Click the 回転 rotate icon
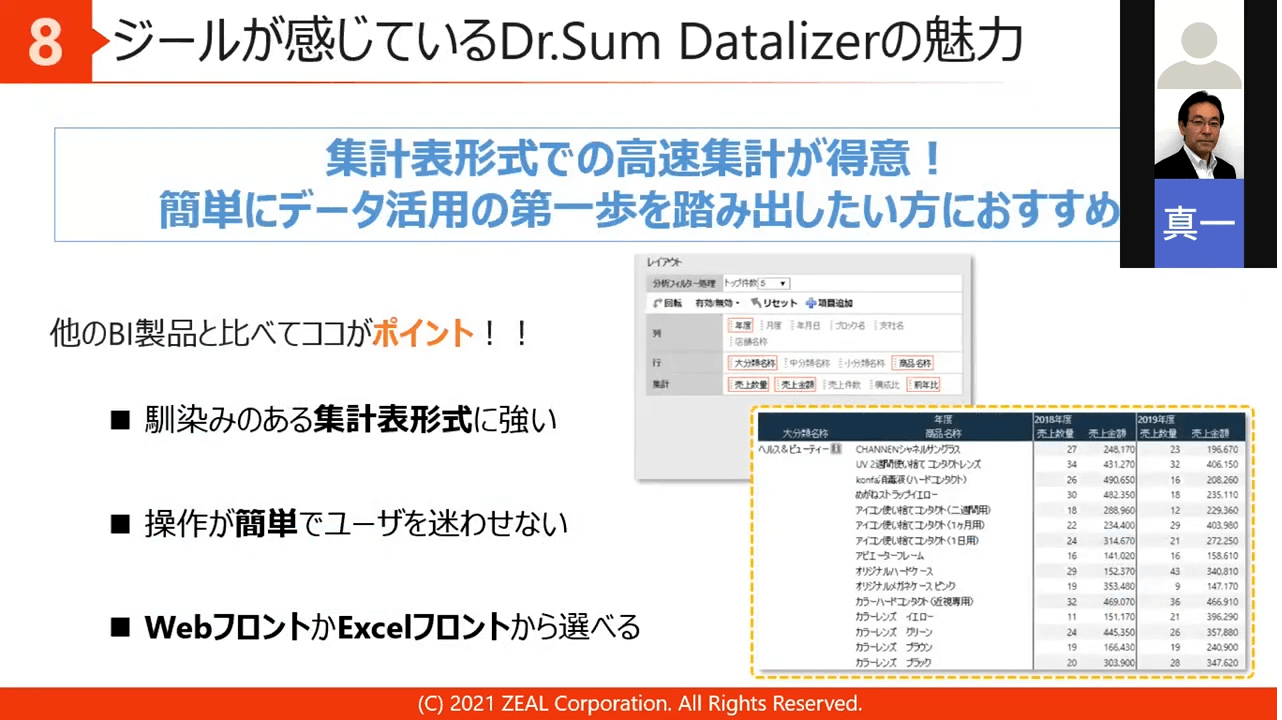The height and width of the screenshot is (720, 1282). (657, 303)
